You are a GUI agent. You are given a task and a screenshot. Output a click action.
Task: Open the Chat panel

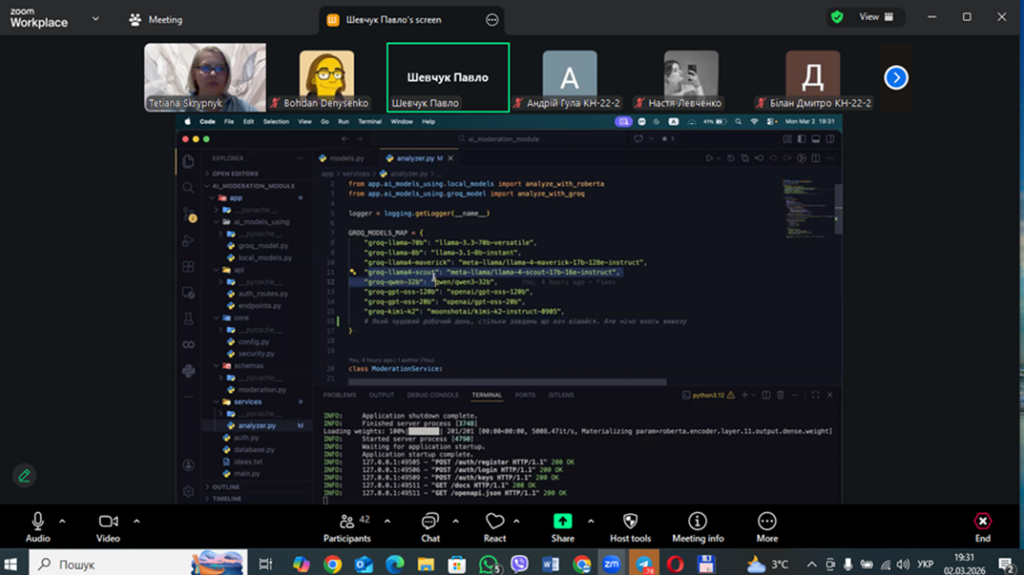tap(430, 526)
